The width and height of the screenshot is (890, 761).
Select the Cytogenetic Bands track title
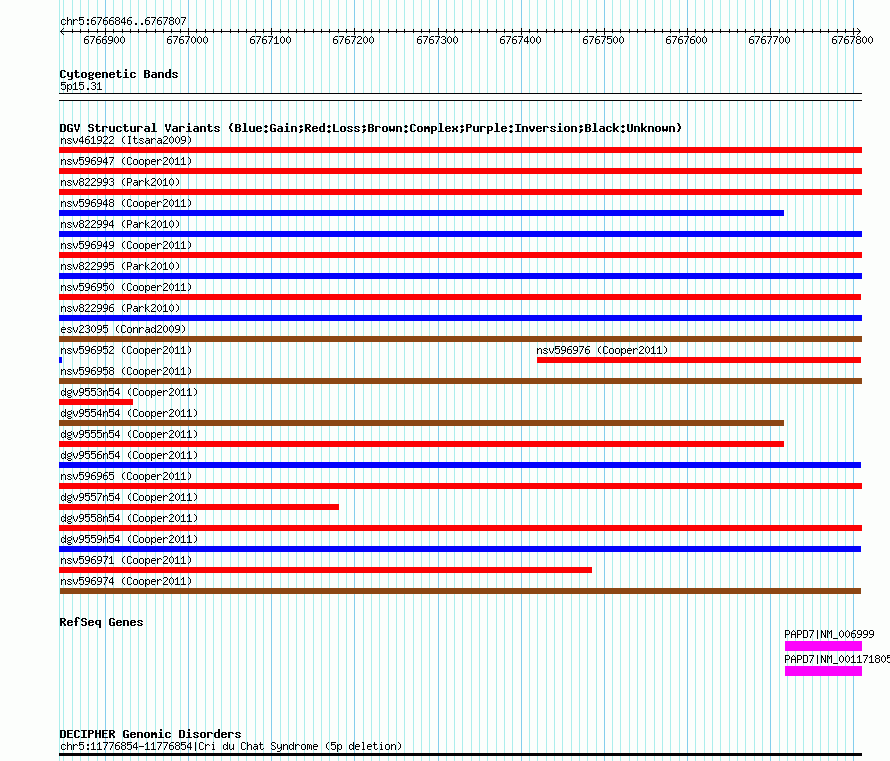pyautogui.click(x=119, y=74)
